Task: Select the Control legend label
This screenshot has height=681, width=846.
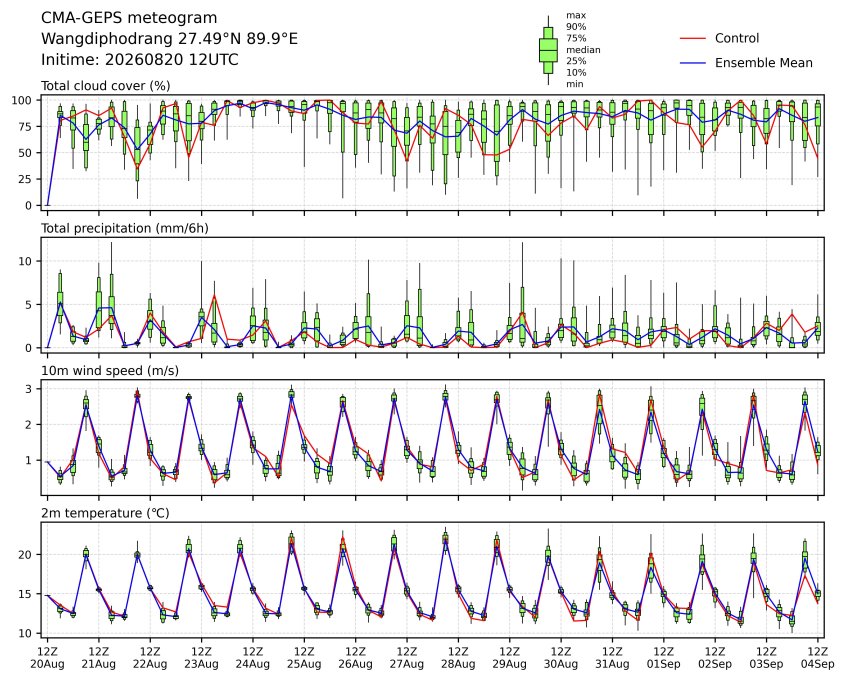Action: 736,38
